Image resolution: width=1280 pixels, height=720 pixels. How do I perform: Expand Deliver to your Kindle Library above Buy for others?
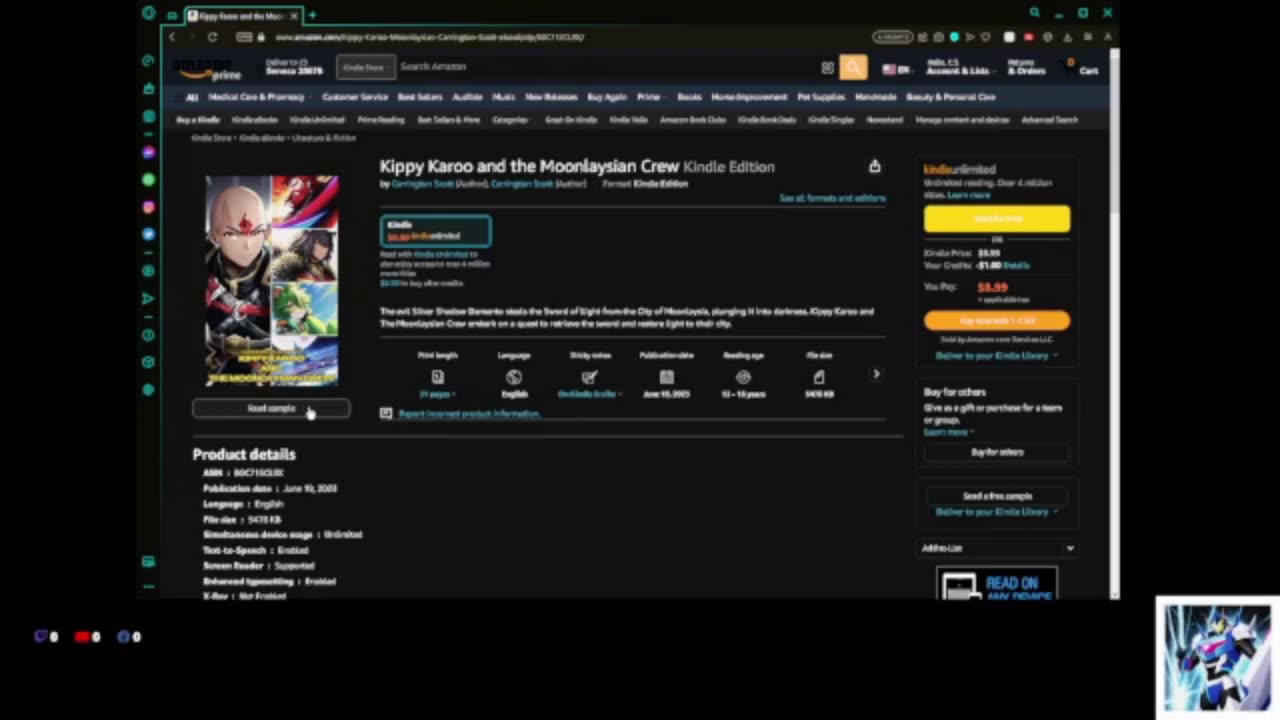tap(996, 356)
